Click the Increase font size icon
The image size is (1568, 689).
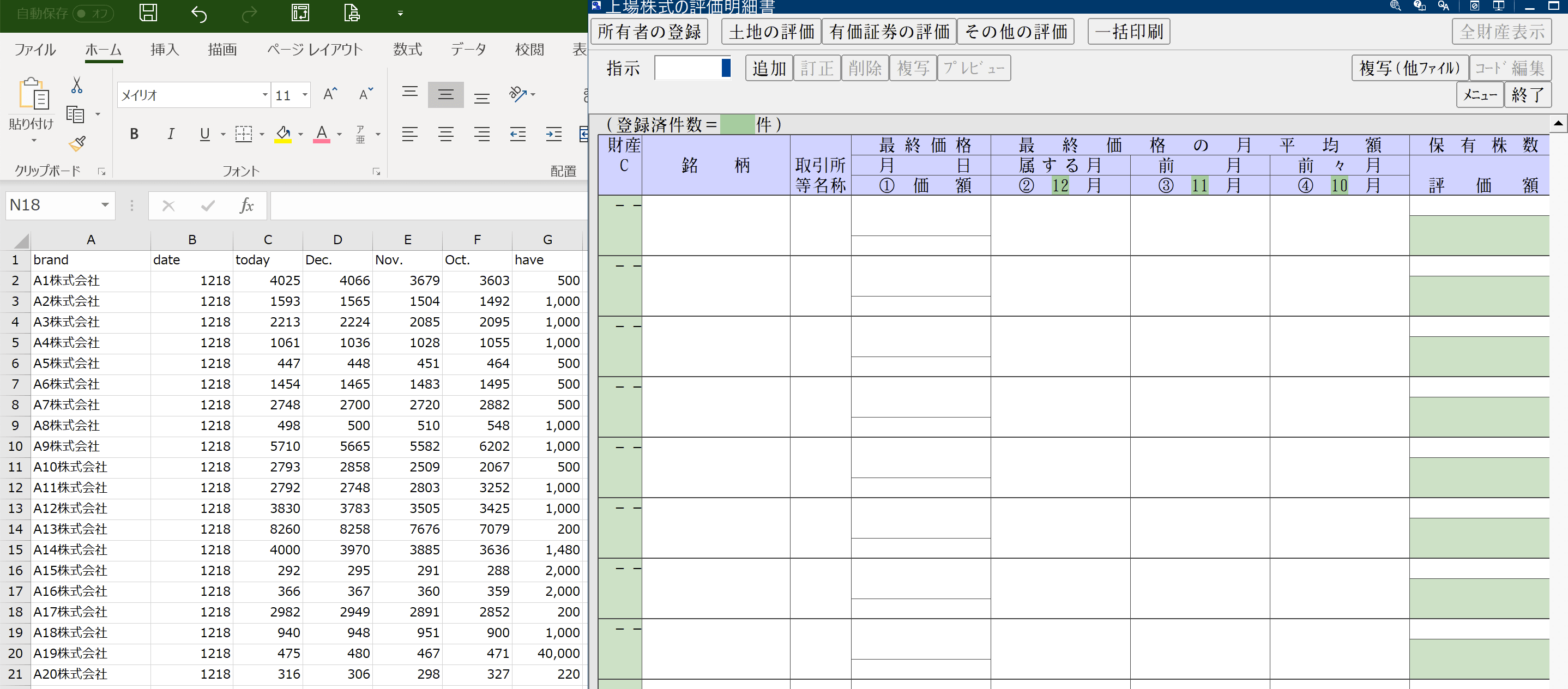tap(330, 94)
